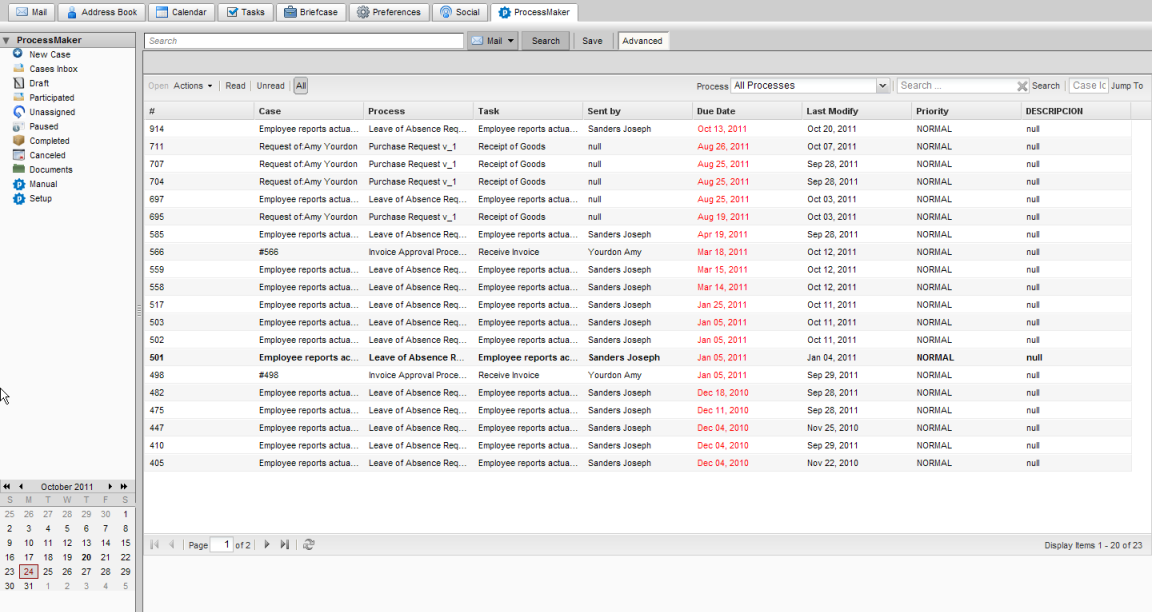Toggle the Read filter

pyautogui.click(x=235, y=86)
